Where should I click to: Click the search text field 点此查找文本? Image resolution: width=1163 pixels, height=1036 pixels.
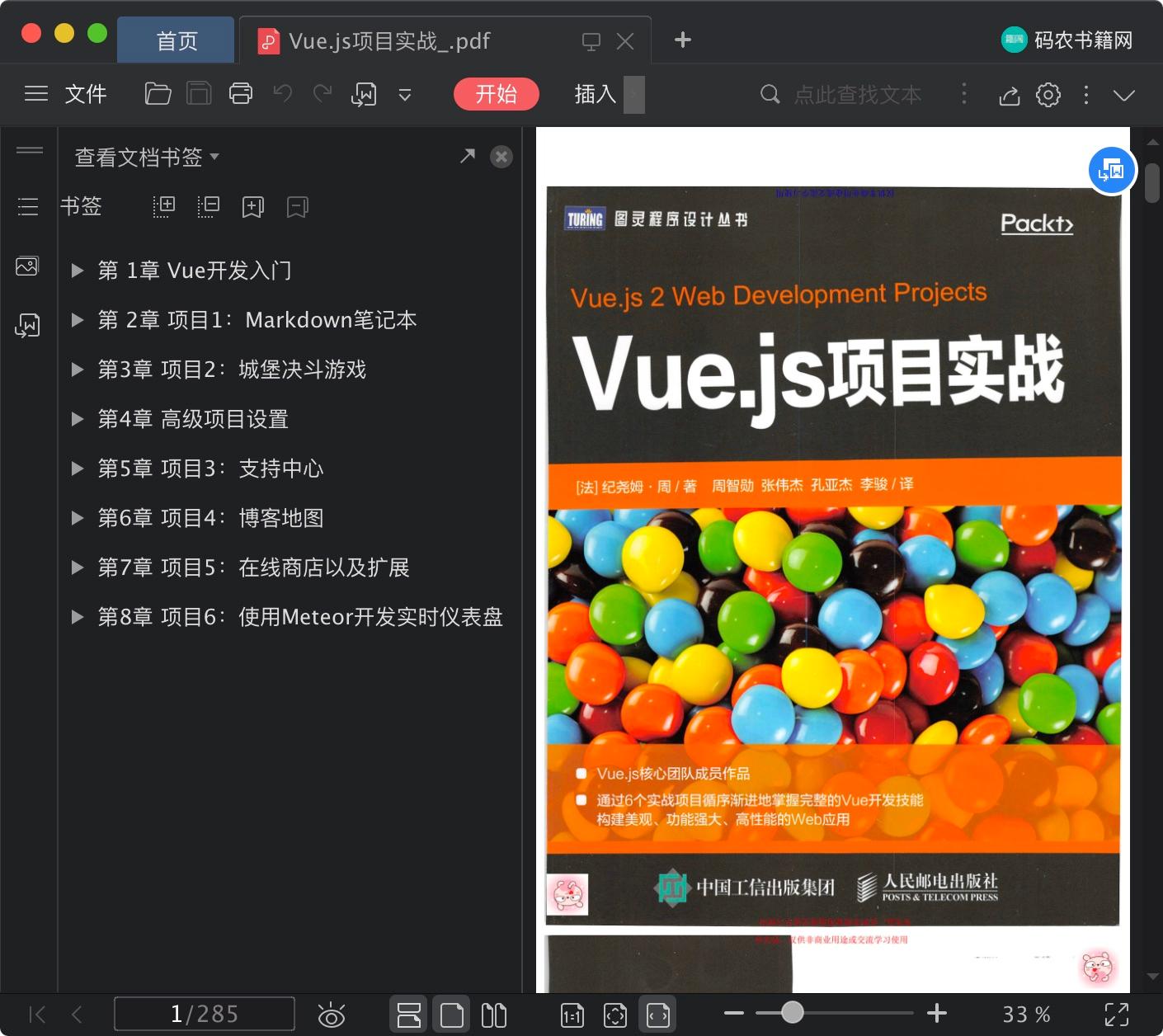coord(858,95)
